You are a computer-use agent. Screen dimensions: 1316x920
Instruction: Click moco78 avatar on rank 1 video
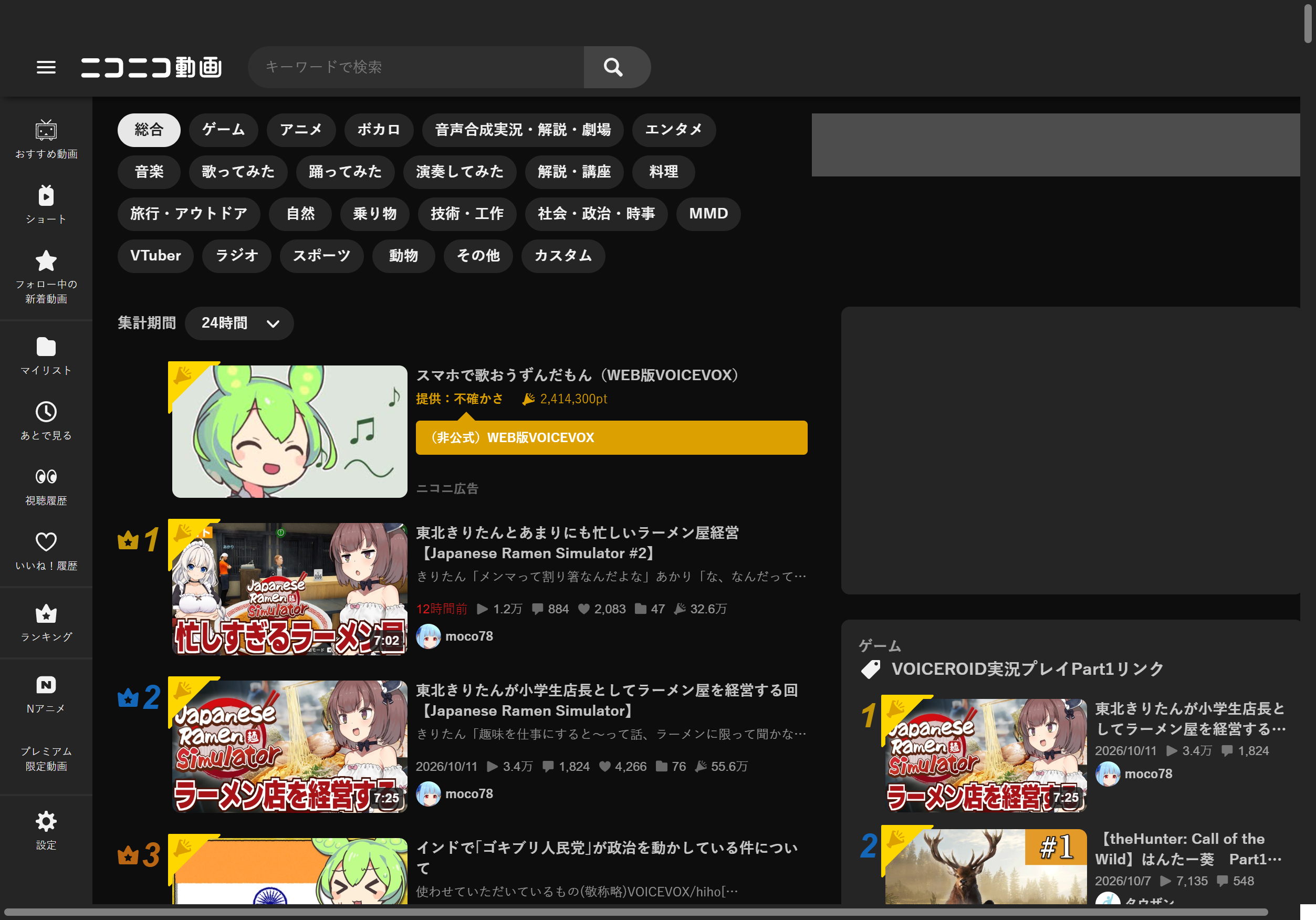point(428,636)
